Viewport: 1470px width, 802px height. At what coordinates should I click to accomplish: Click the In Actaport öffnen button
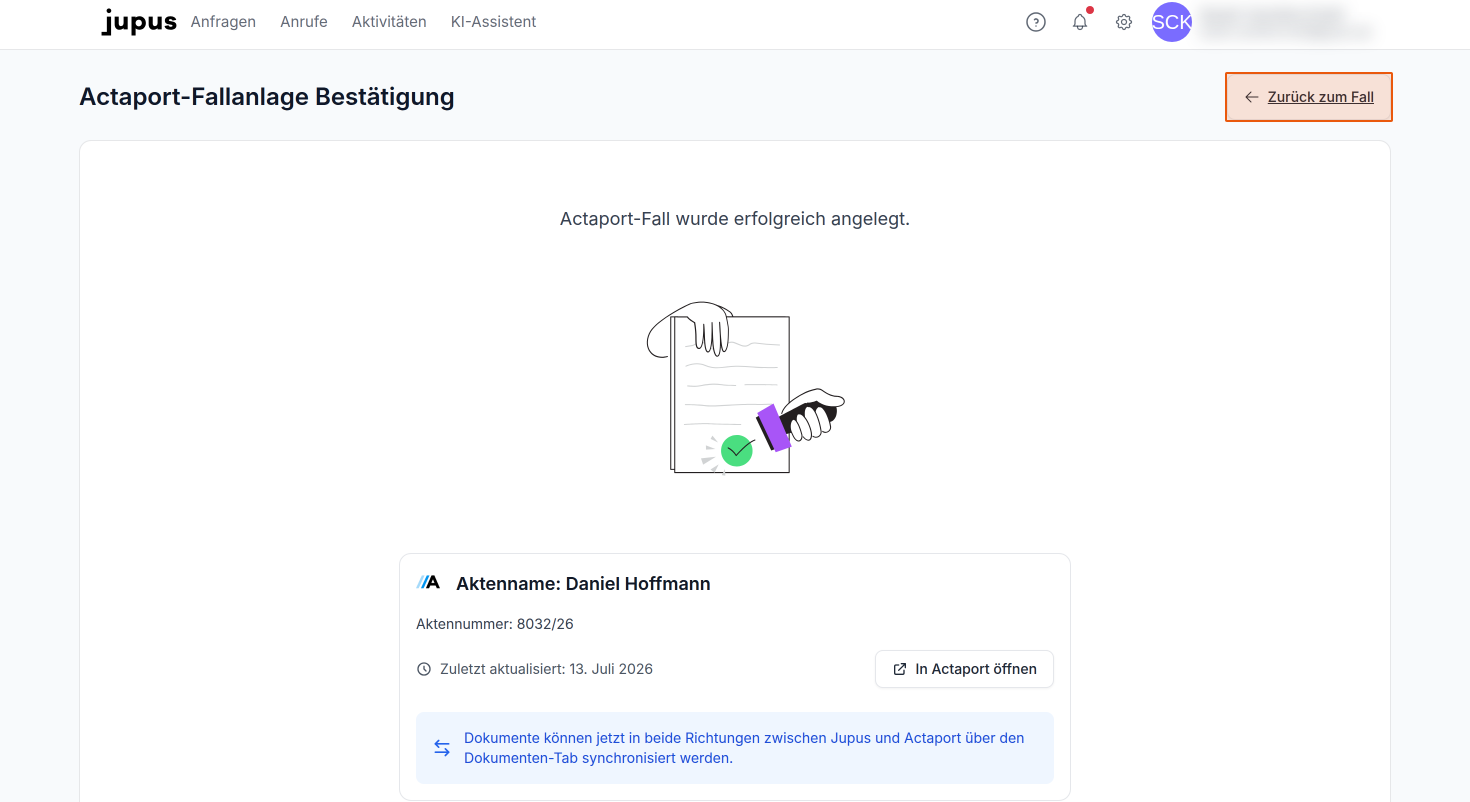click(964, 669)
